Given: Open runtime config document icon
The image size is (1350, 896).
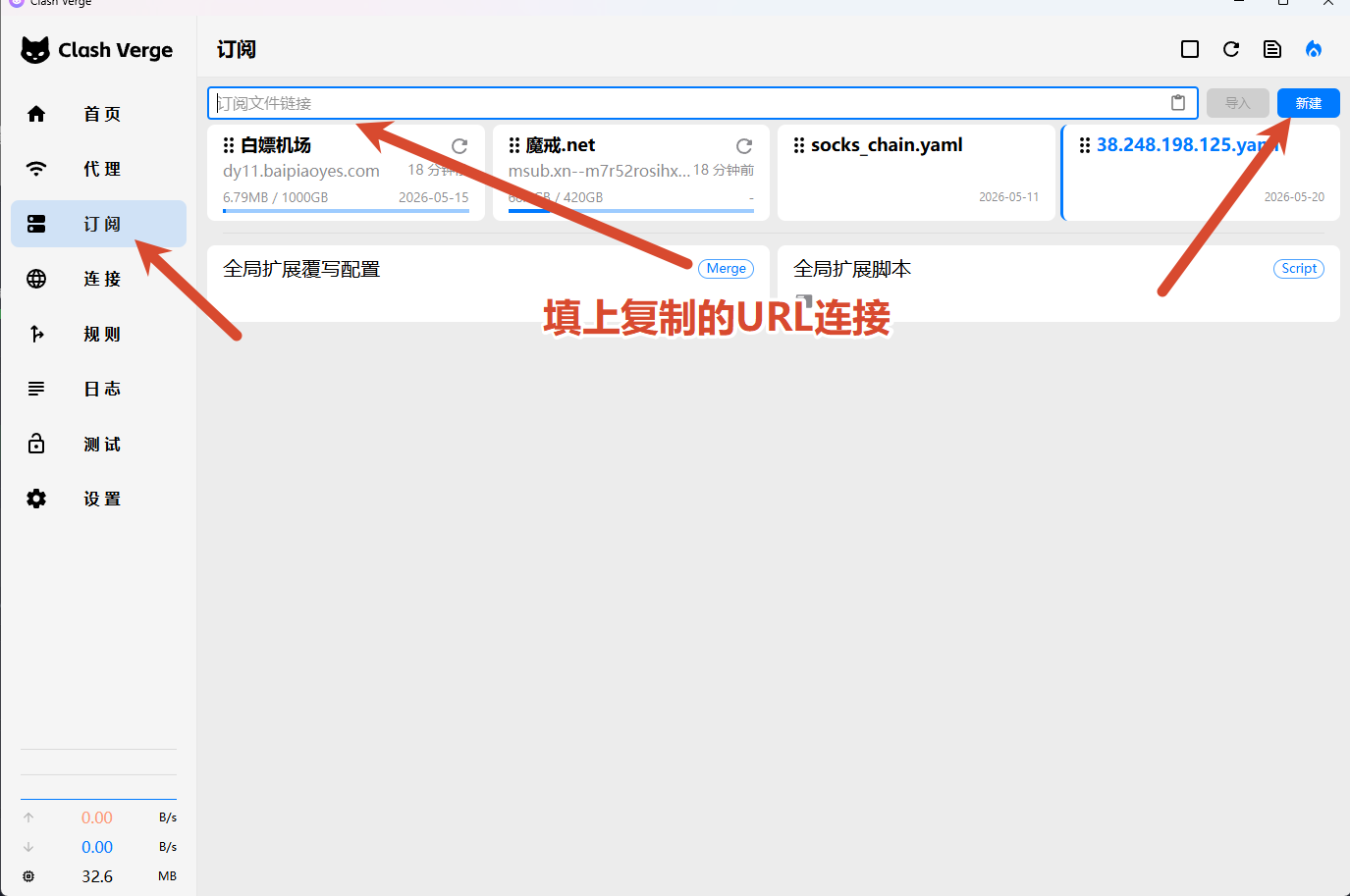Looking at the screenshot, I should pyautogui.click(x=1272, y=49).
